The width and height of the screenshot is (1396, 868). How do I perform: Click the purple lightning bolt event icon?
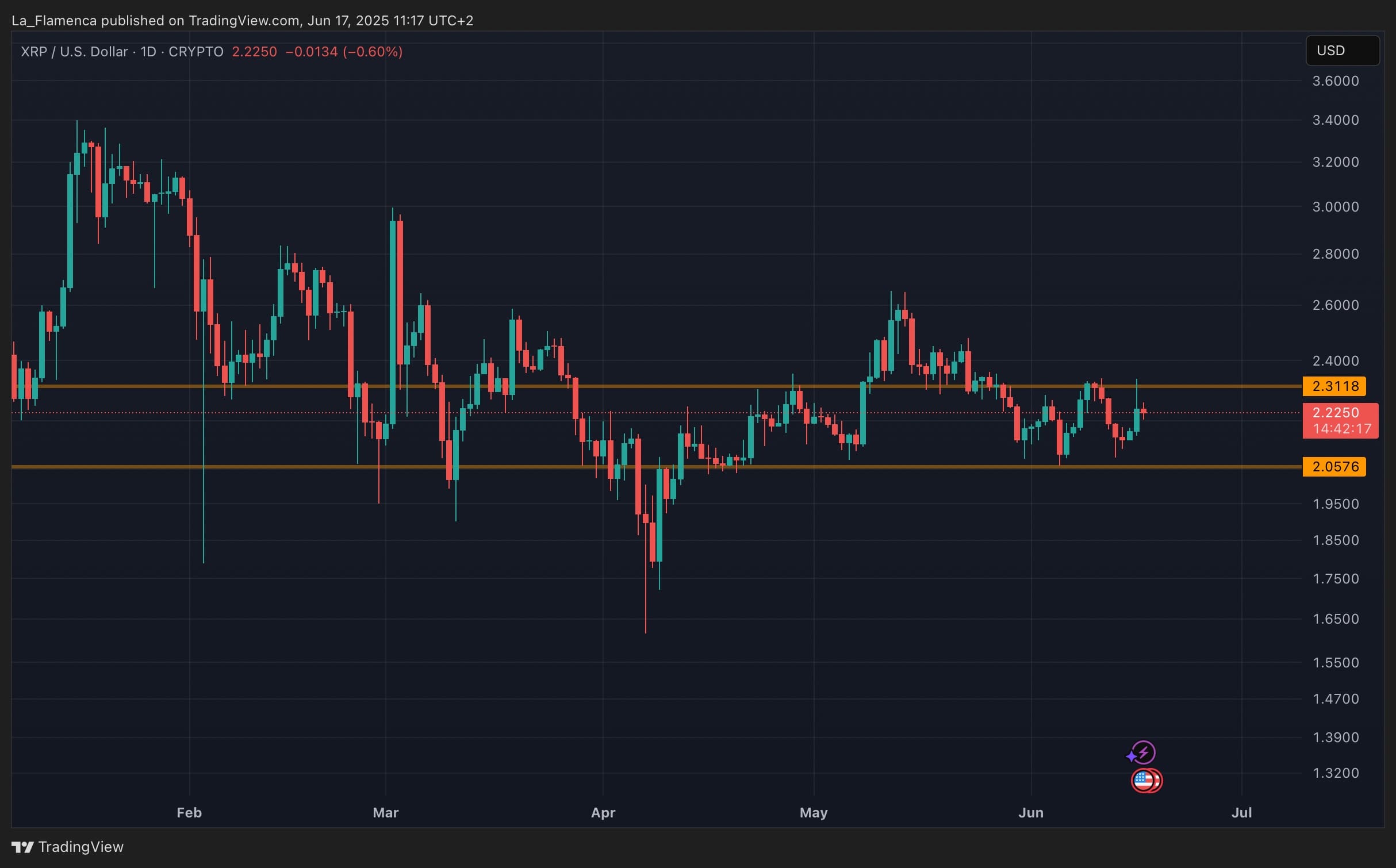click(1143, 752)
